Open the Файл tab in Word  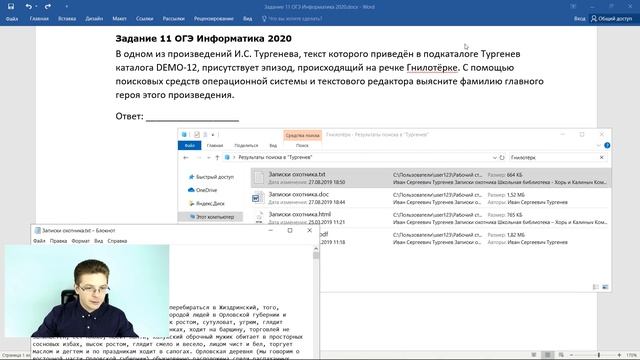click(x=12, y=19)
